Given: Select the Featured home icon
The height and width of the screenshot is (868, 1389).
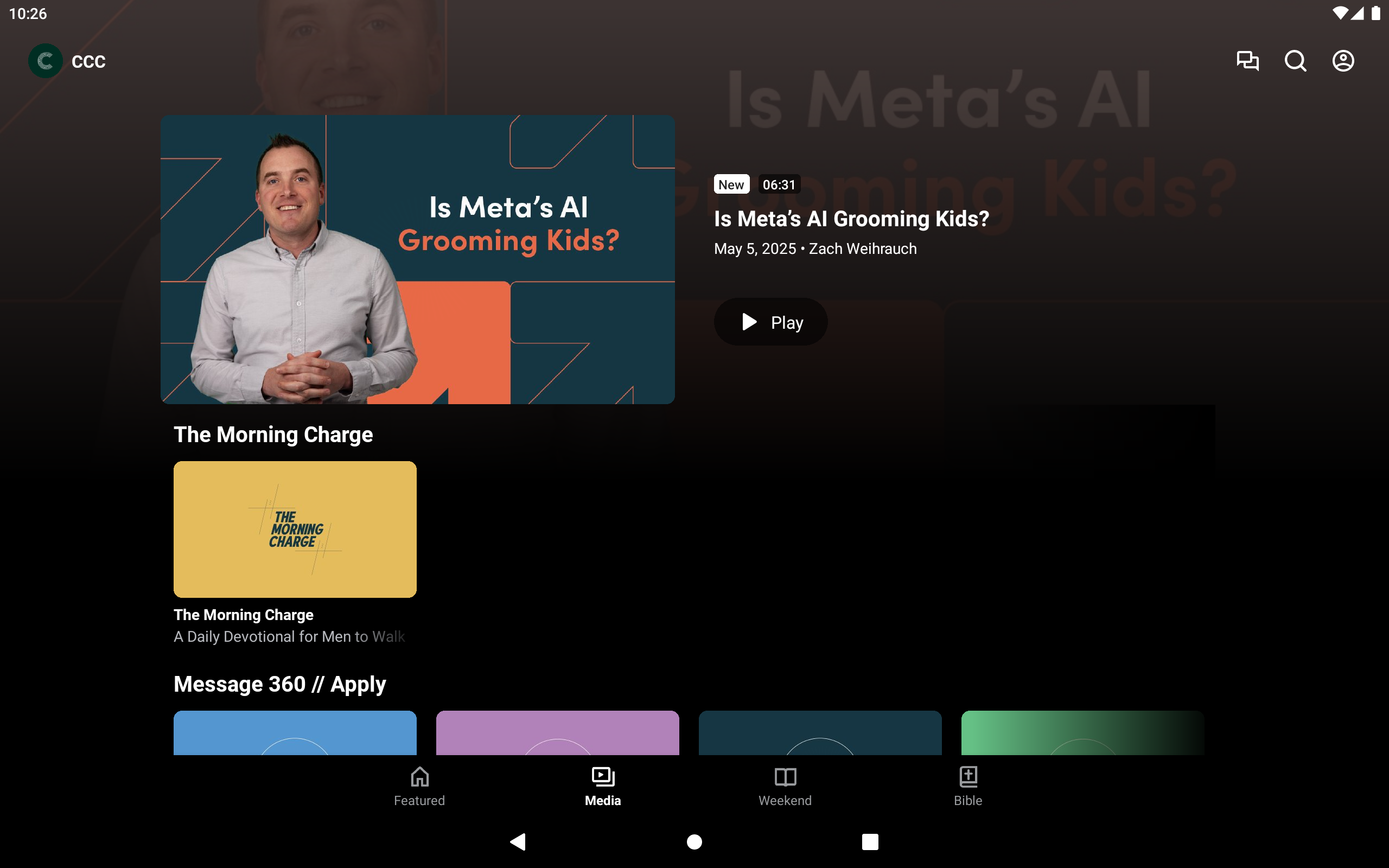Looking at the screenshot, I should [x=419, y=778].
